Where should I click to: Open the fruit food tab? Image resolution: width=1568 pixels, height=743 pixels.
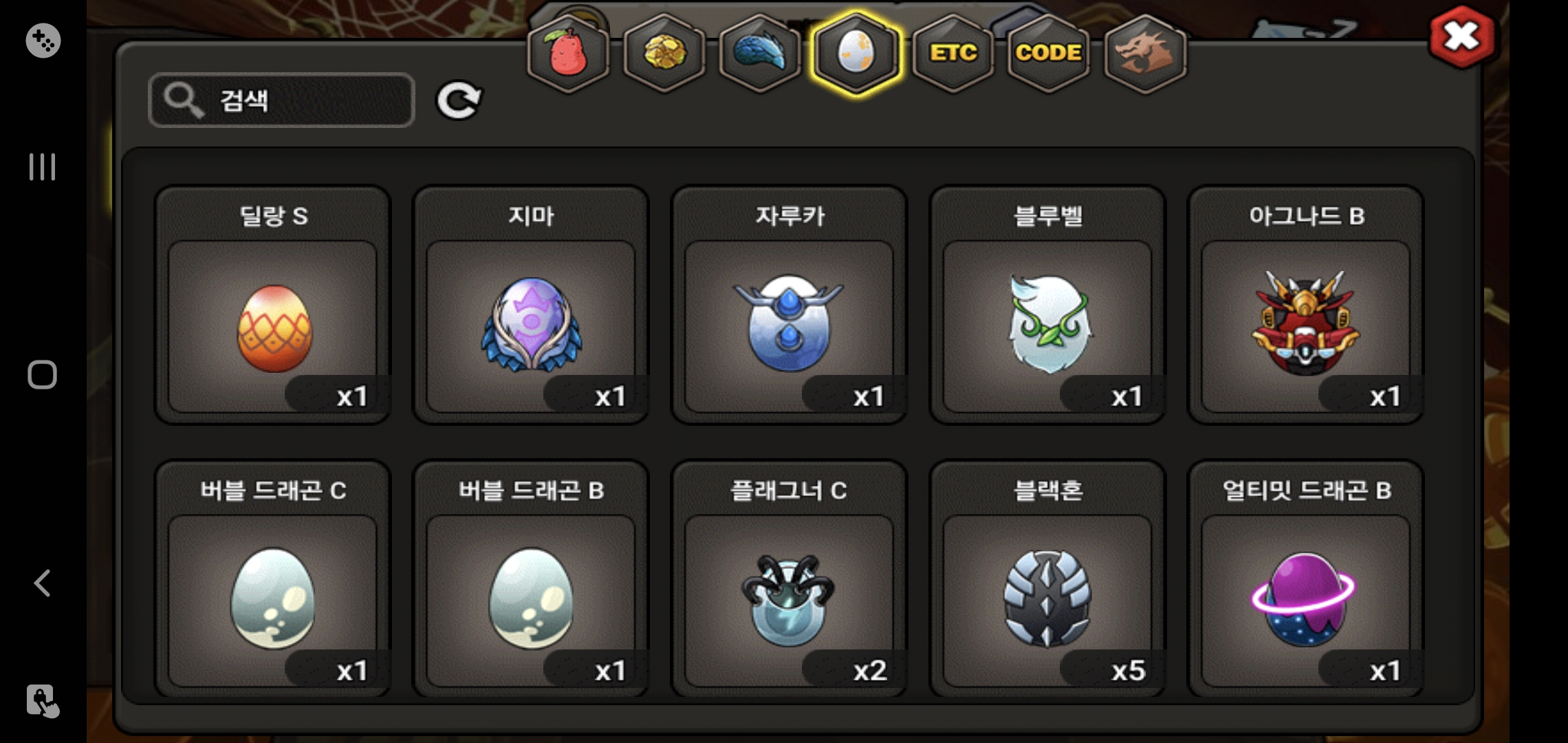pyautogui.click(x=568, y=53)
